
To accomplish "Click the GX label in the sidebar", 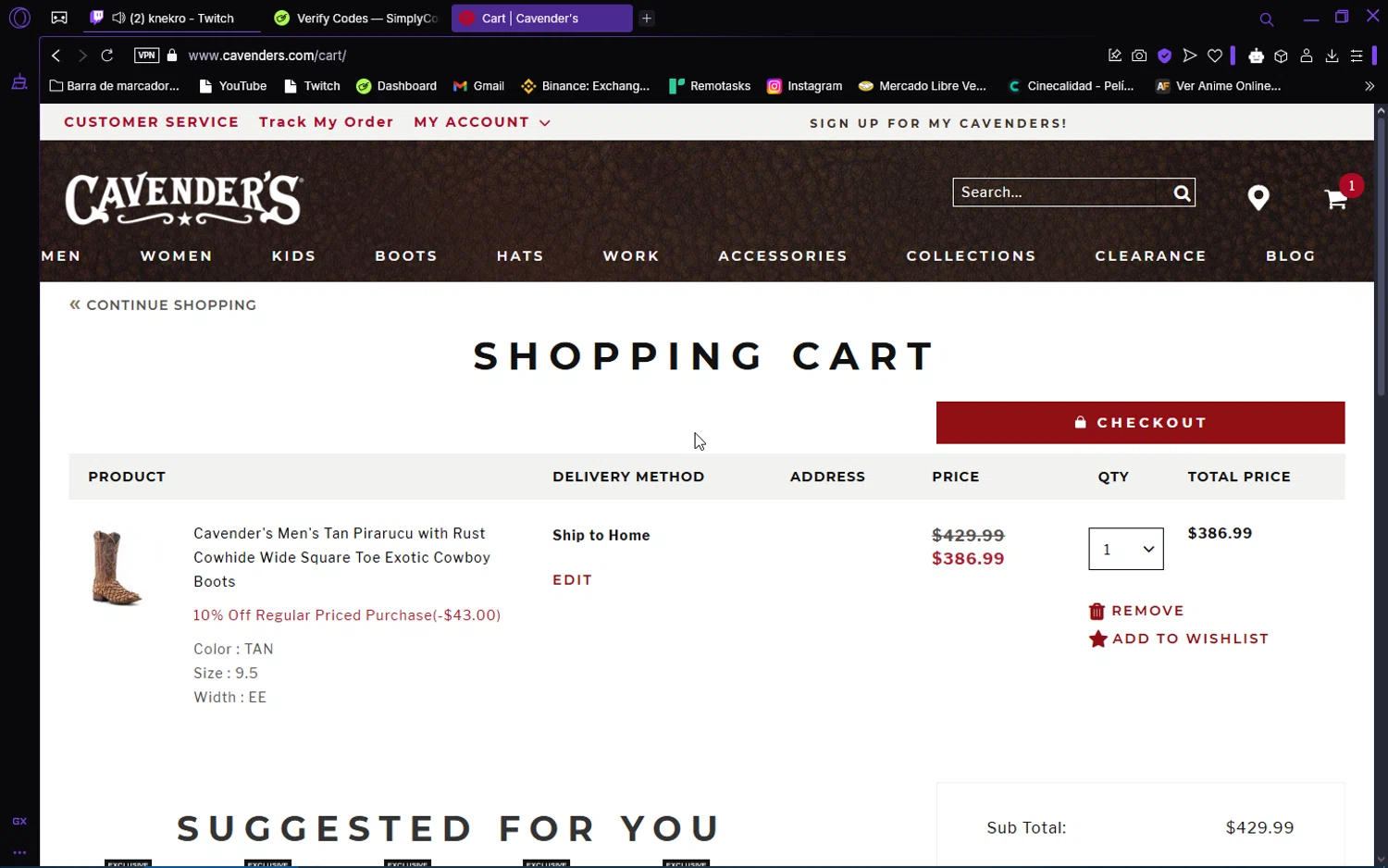I will (x=19, y=821).
